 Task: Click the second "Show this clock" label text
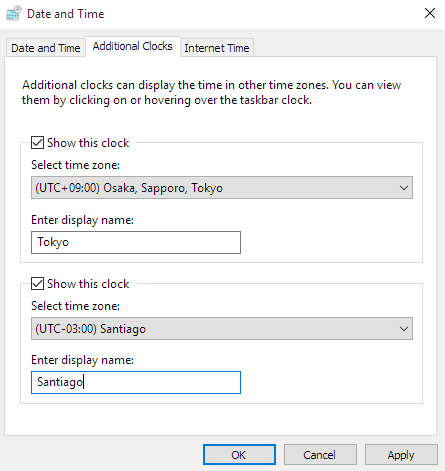(x=88, y=284)
